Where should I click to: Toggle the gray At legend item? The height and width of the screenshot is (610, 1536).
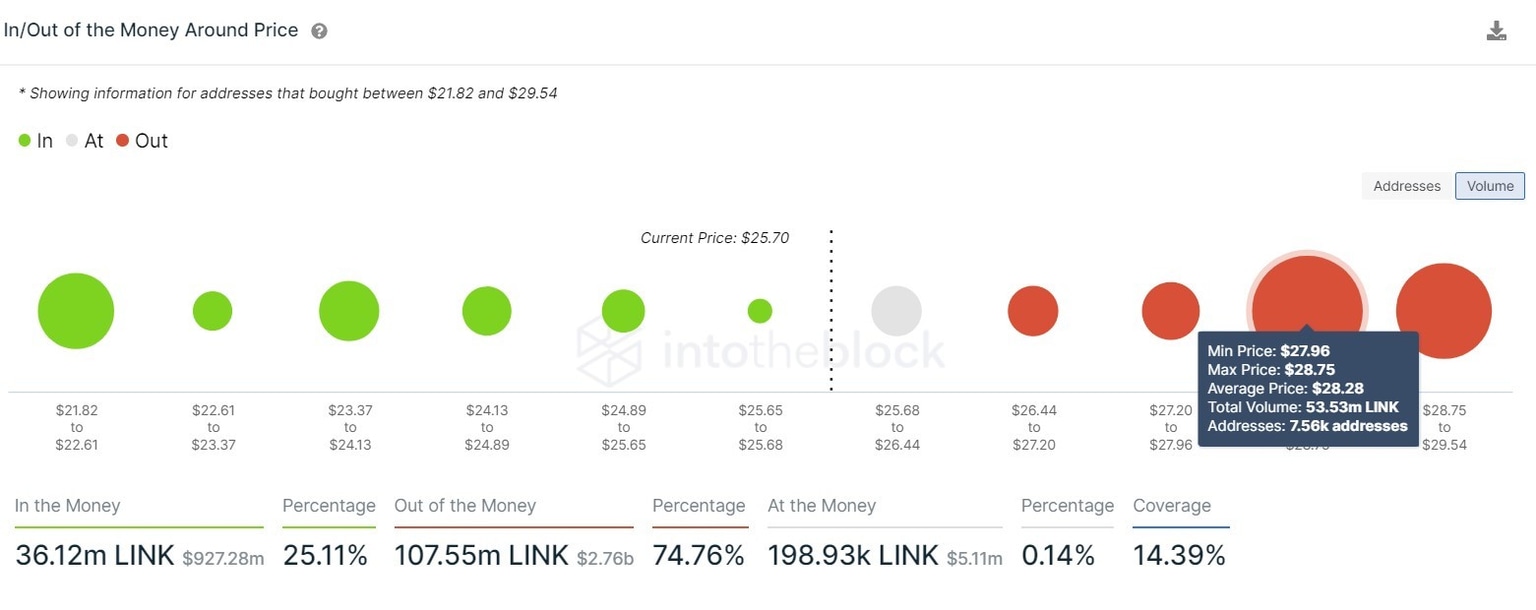85,141
